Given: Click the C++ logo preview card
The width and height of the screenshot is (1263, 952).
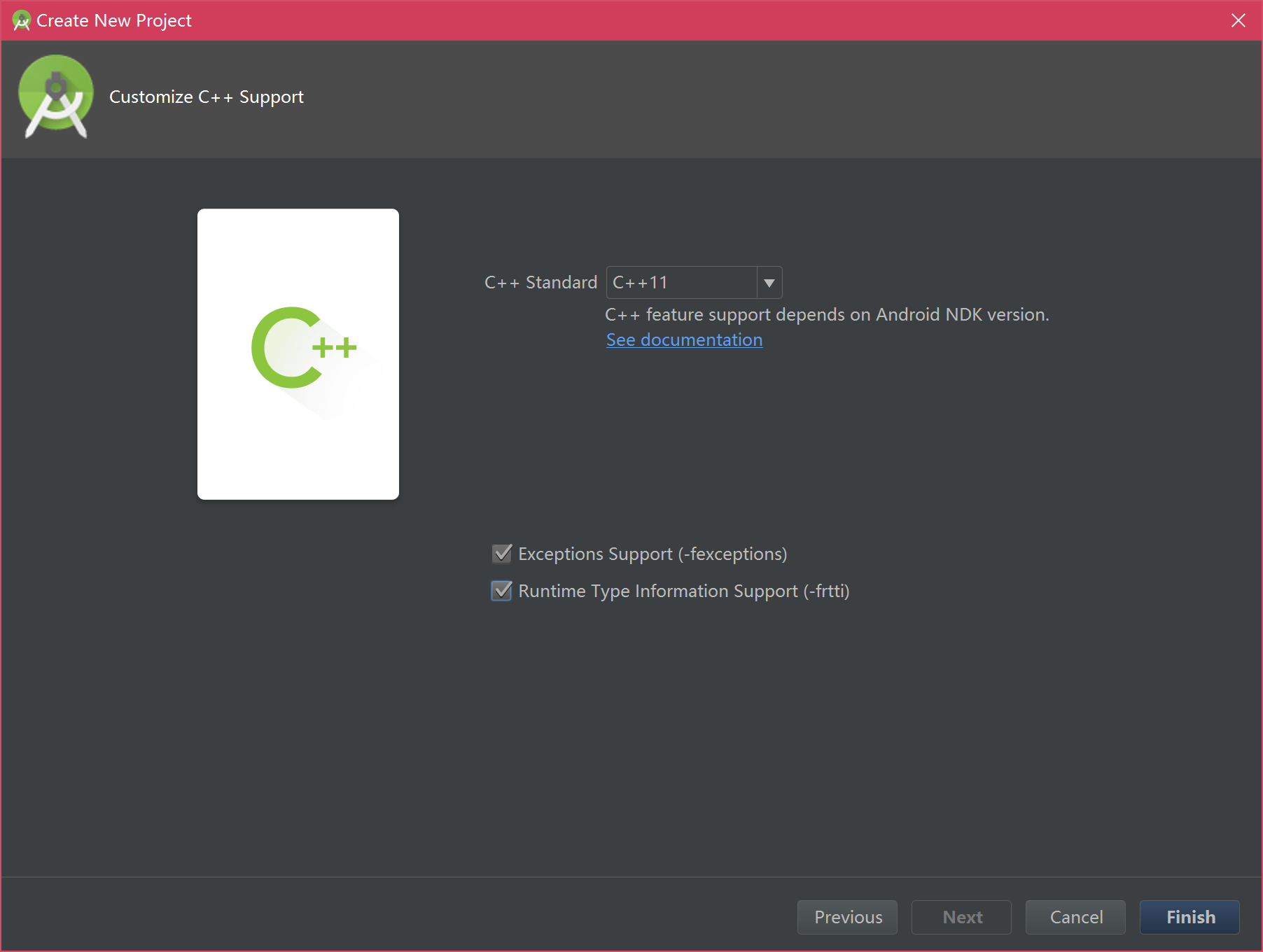Looking at the screenshot, I should tap(298, 354).
